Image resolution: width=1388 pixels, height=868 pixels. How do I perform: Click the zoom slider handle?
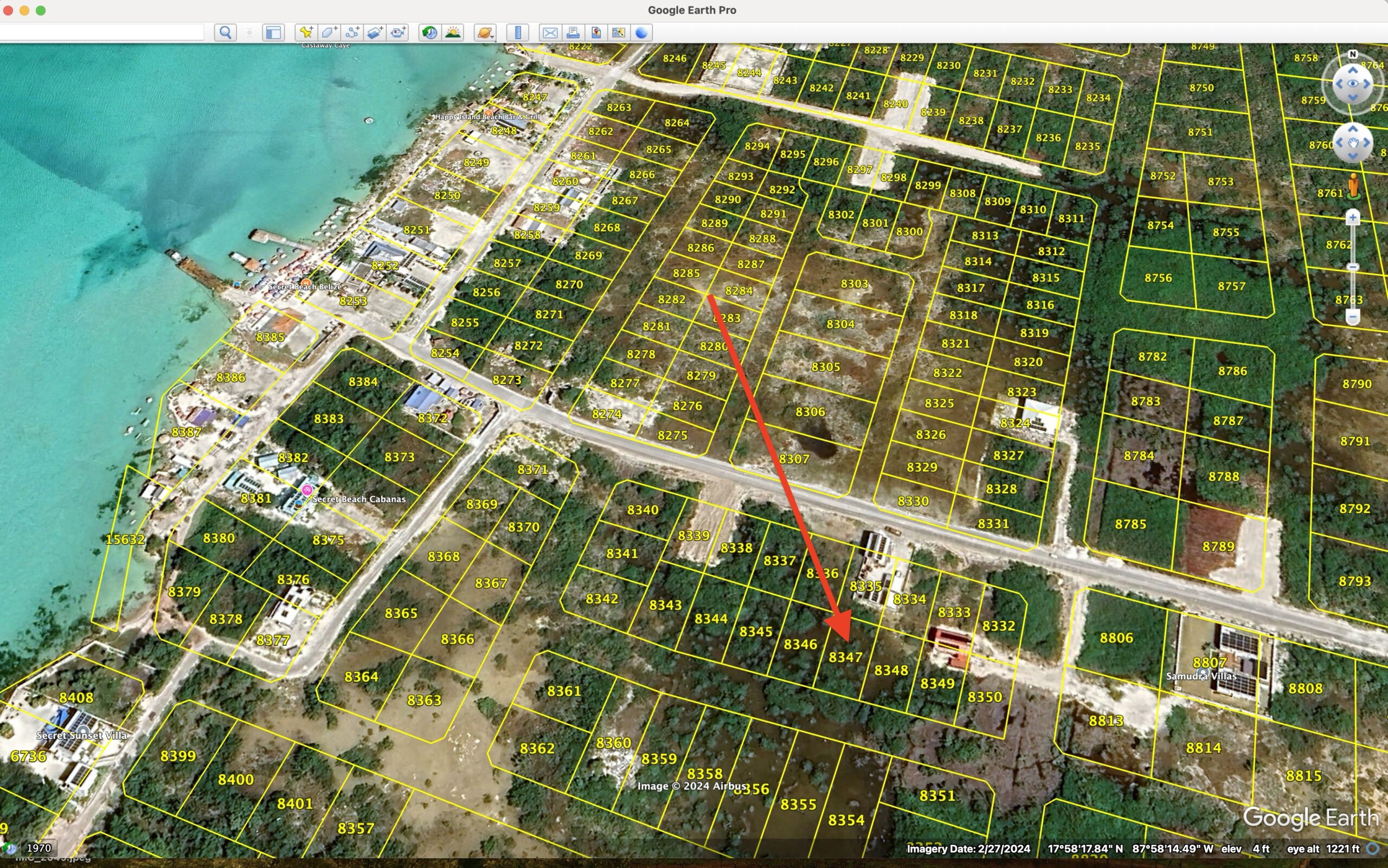(1352, 267)
